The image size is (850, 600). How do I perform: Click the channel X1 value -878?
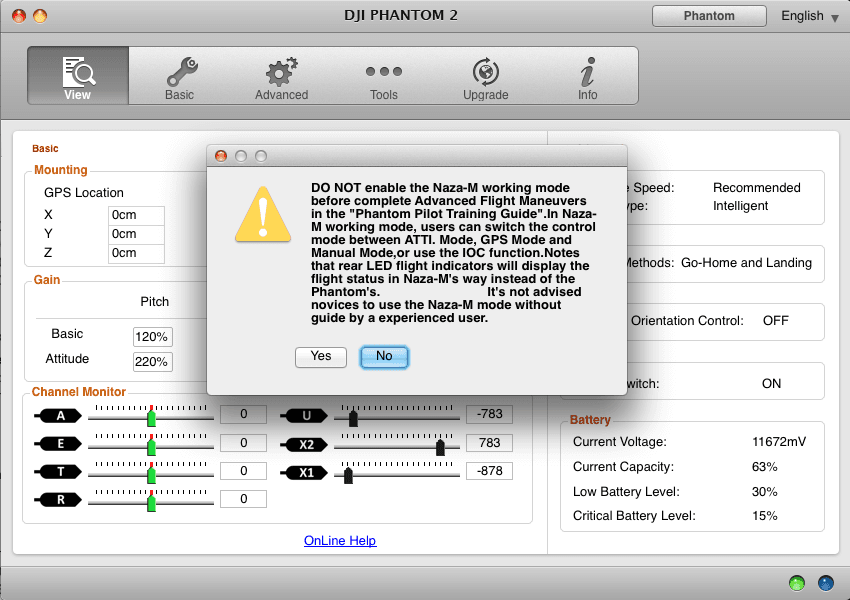490,471
